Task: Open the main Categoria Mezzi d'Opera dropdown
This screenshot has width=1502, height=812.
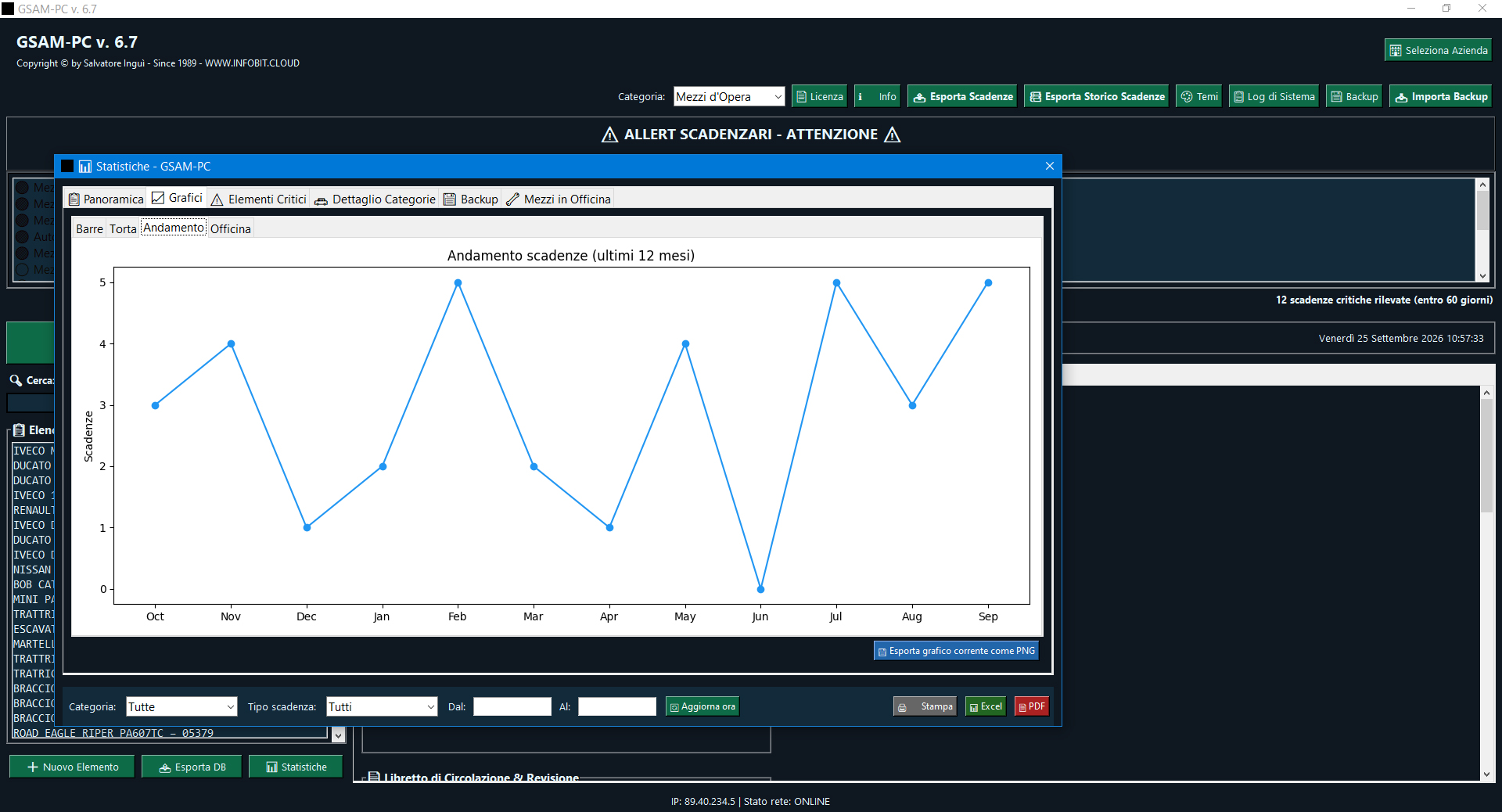Action: [728, 96]
